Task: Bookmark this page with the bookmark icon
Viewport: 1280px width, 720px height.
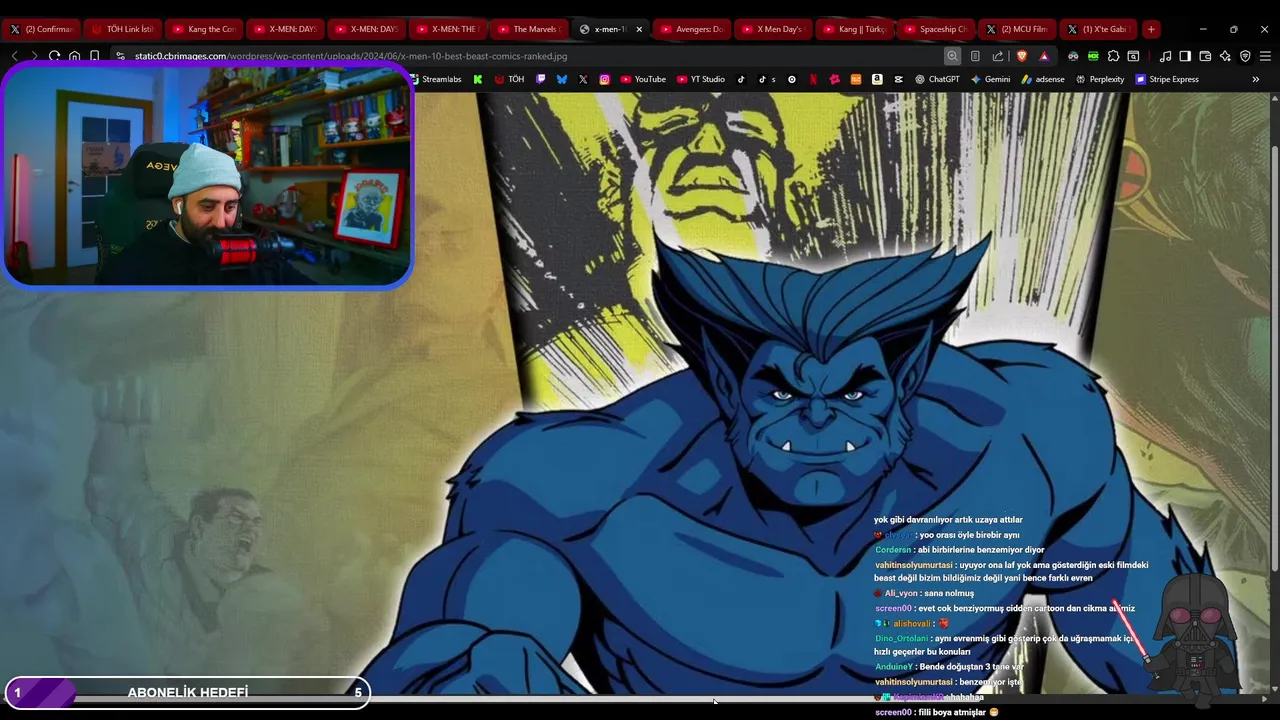Action: click(x=94, y=56)
